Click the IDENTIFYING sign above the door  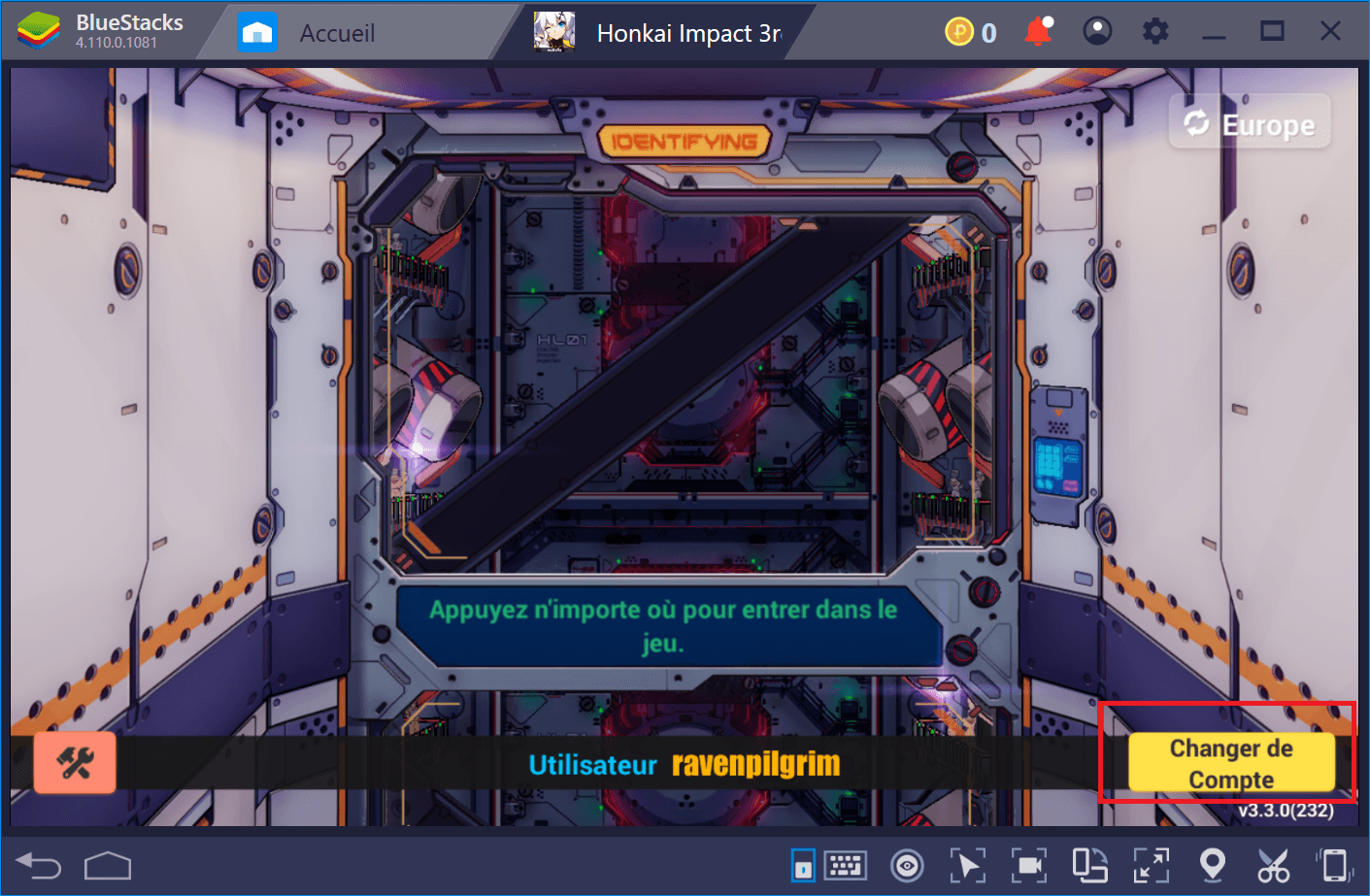tap(685, 142)
